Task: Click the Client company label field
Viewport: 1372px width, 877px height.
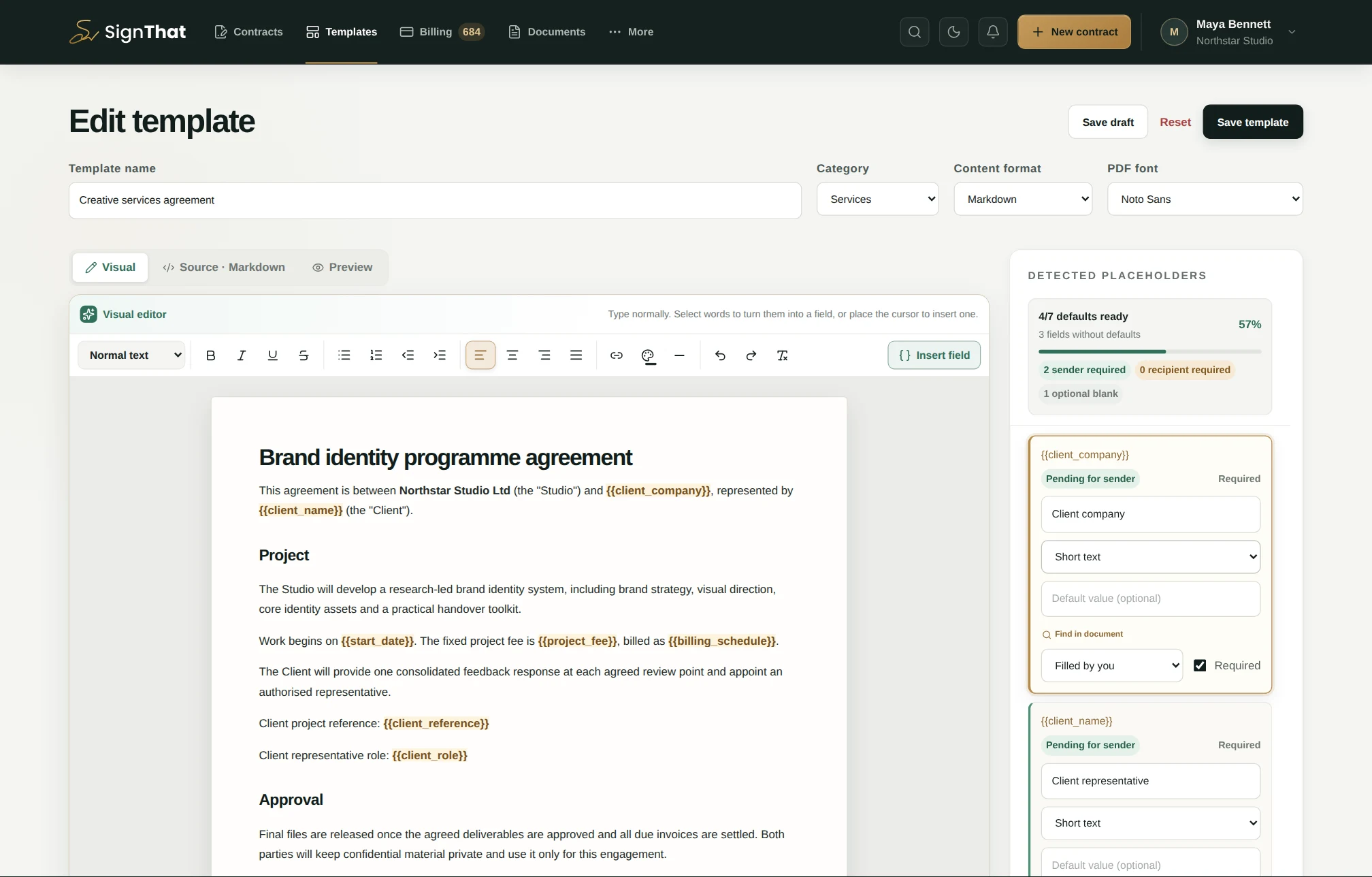Action: click(x=1150, y=514)
